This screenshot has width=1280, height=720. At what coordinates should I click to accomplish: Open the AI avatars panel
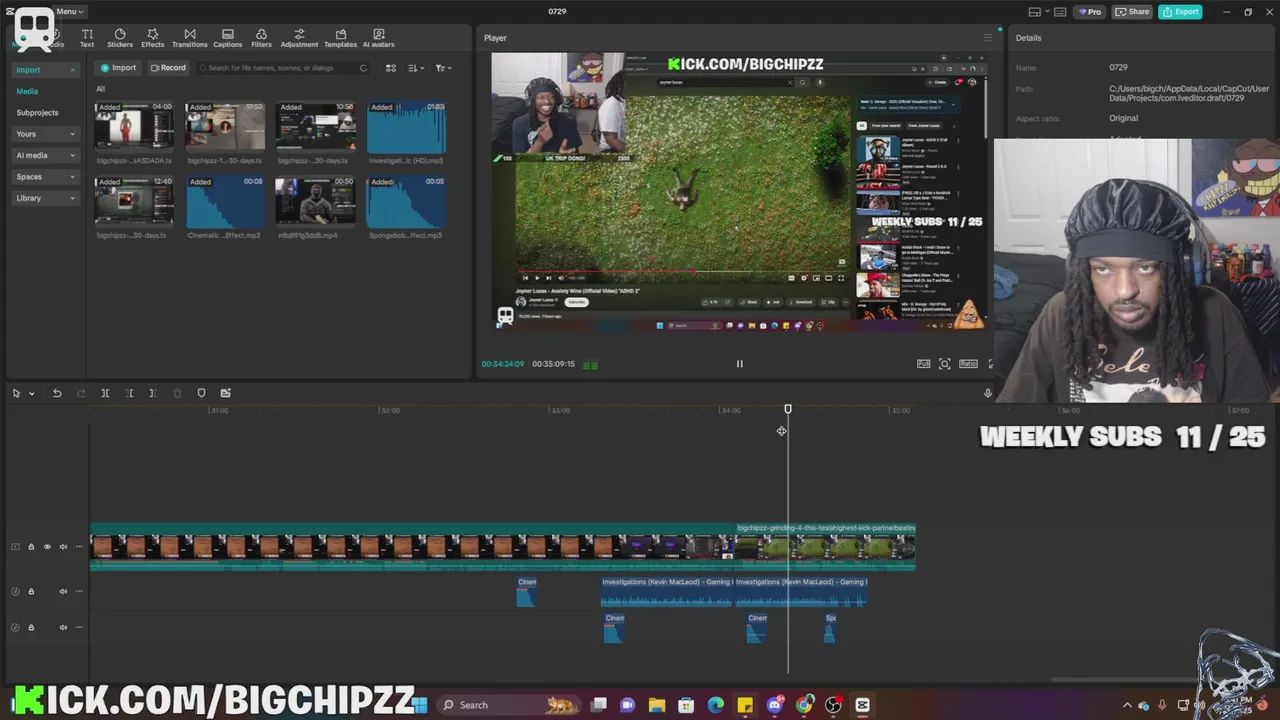(378, 38)
